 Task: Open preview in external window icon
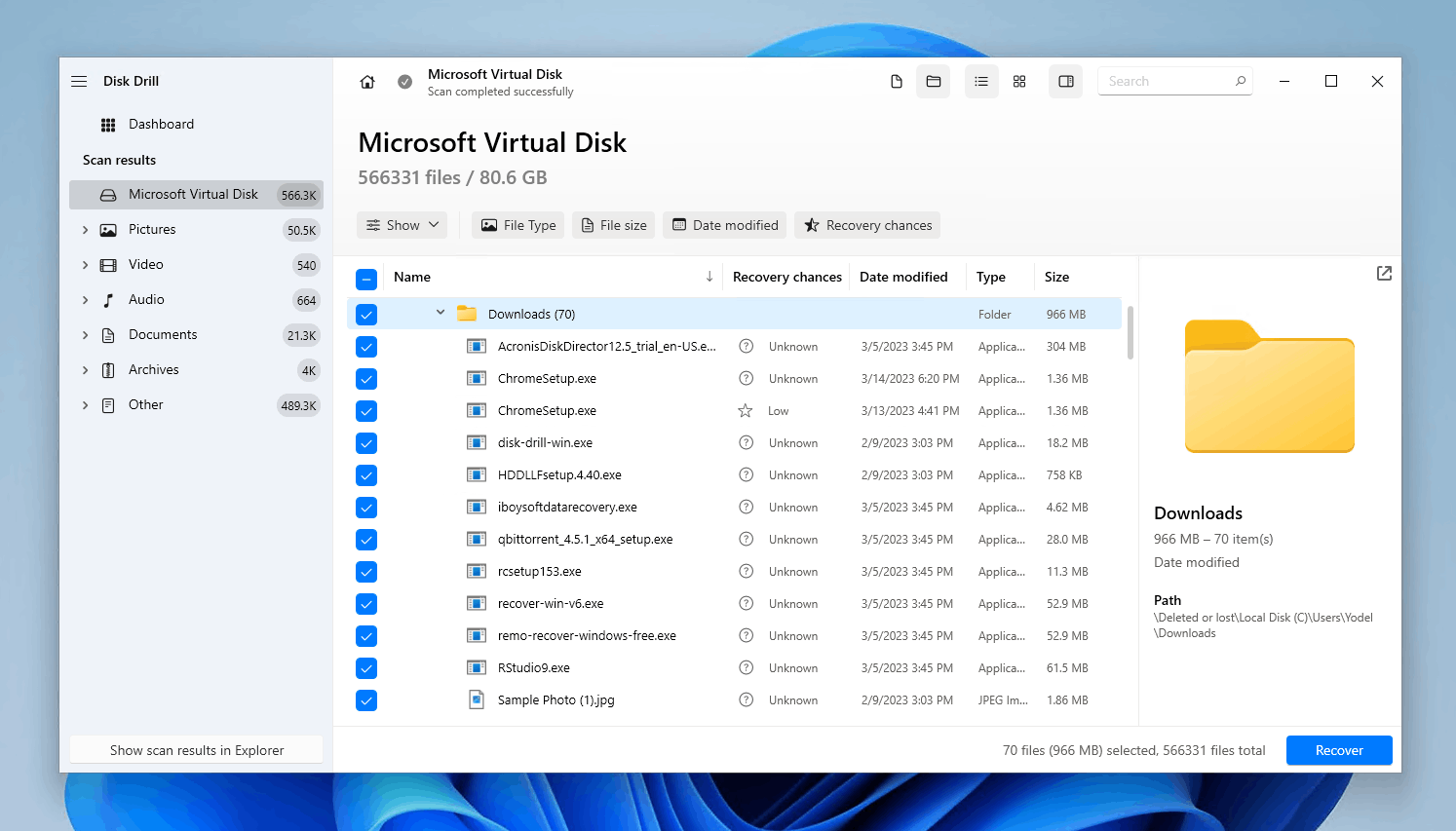tap(1384, 274)
